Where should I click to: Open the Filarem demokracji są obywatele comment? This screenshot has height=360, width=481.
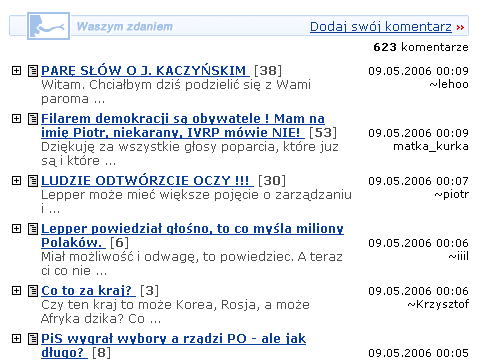(183, 126)
